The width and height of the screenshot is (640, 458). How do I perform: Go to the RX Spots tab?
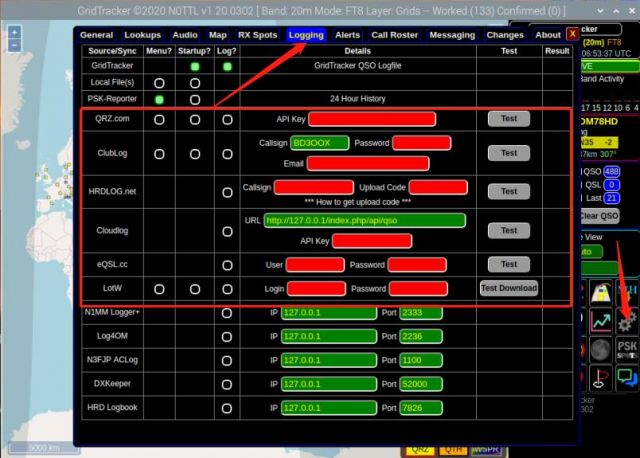click(257, 35)
